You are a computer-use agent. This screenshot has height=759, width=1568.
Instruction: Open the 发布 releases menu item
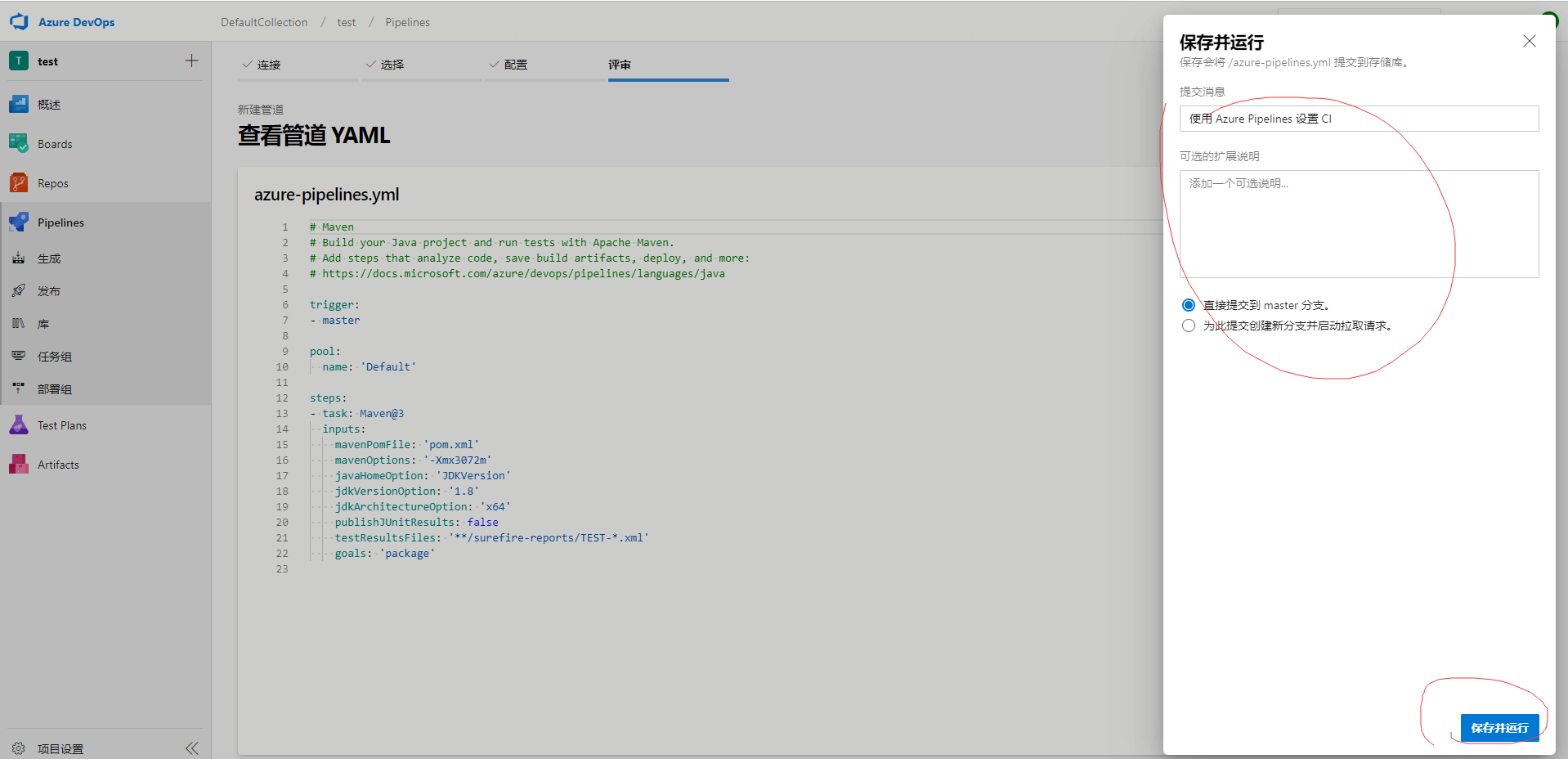click(48, 291)
